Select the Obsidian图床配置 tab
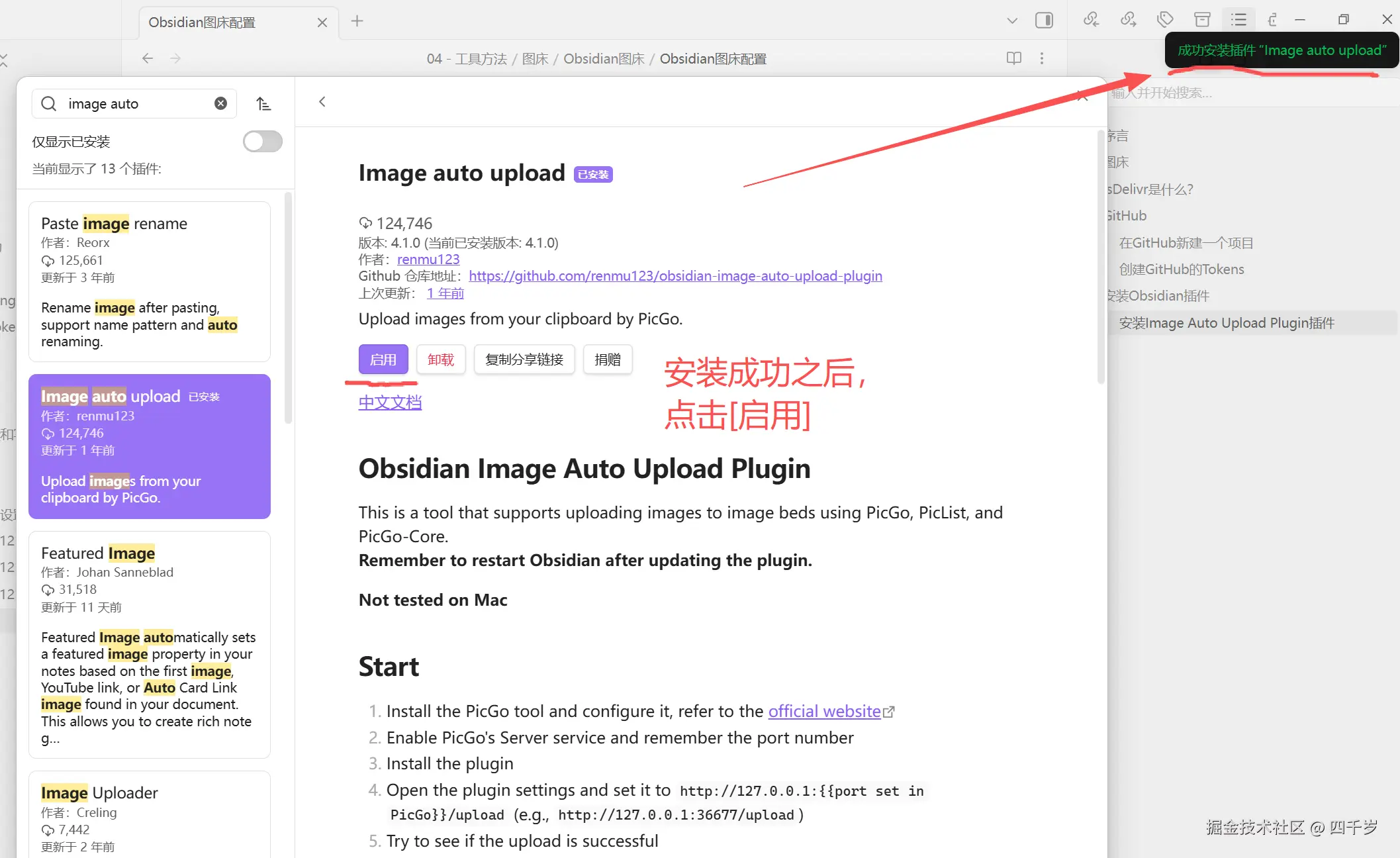 pos(202,23)
